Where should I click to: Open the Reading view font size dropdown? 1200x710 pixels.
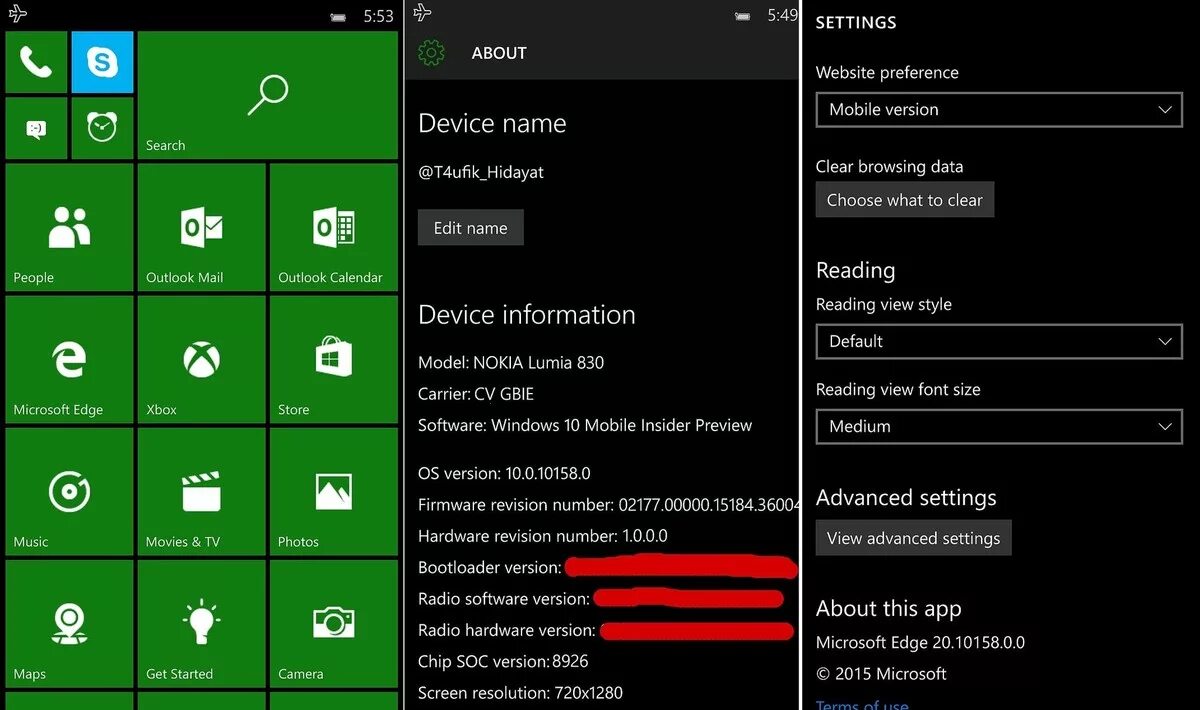coord(999,426)
